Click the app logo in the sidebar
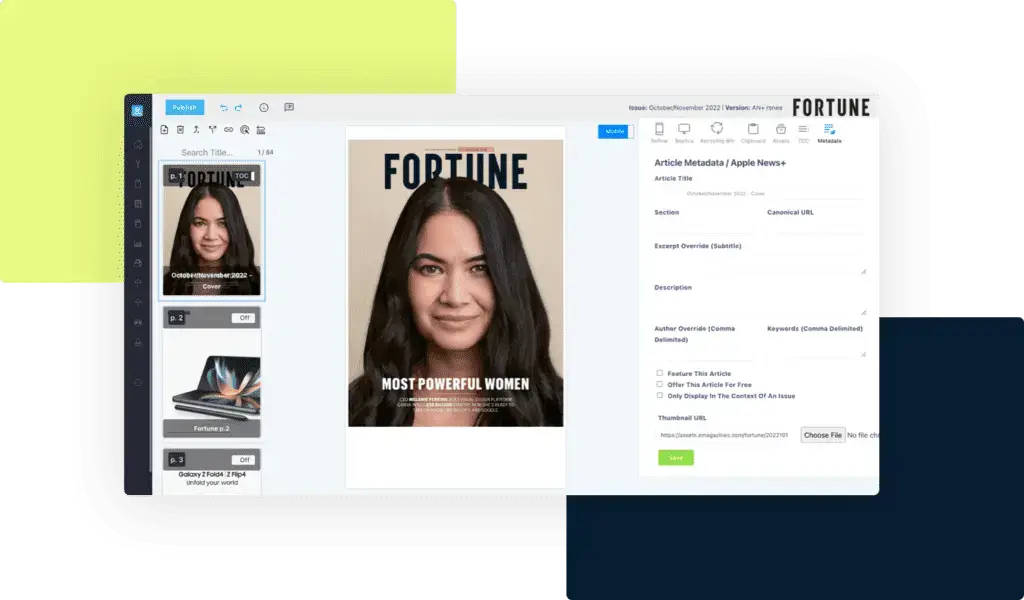Screen dimensions: 1024x600 (137, 110)
